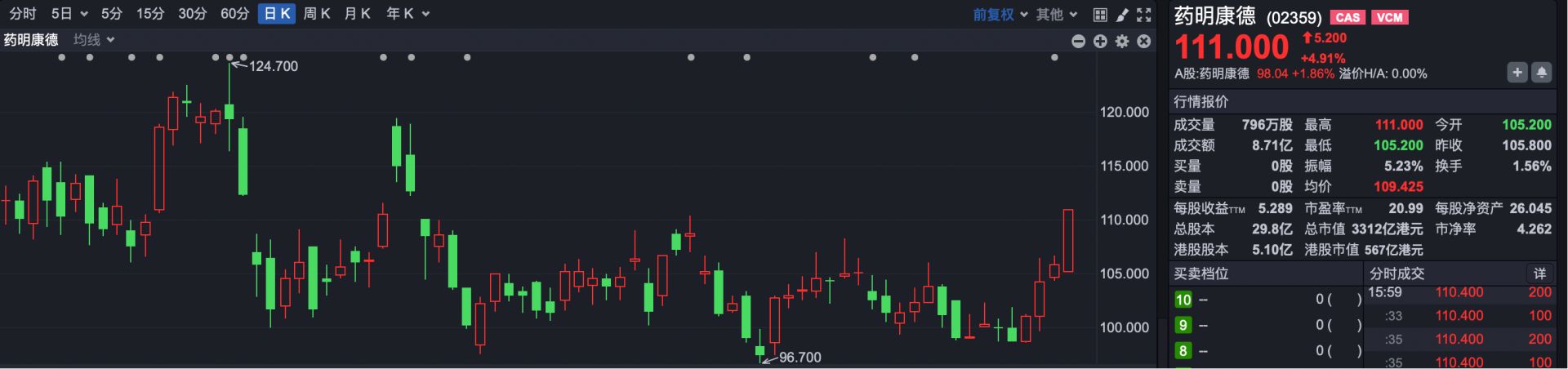
Task: Enter fullscreen chart mode
Action: click(x=1144, y=15)
